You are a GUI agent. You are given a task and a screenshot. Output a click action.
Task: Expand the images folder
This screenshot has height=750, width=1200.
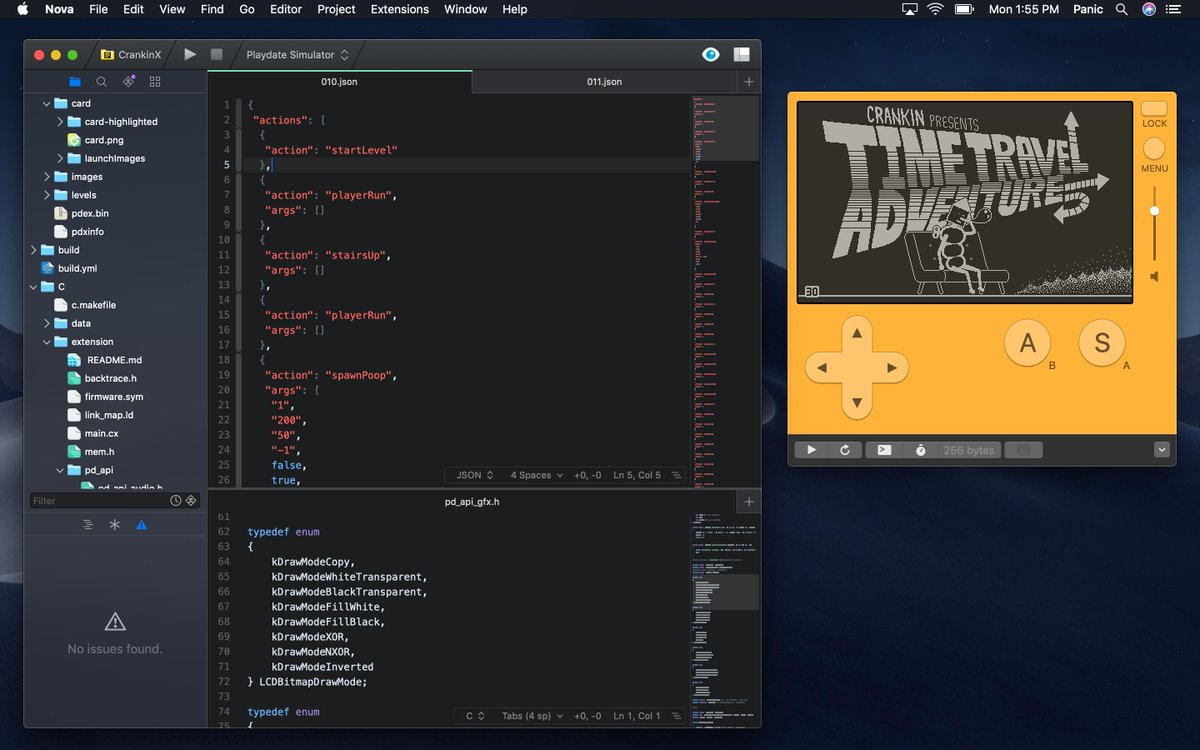46,176
